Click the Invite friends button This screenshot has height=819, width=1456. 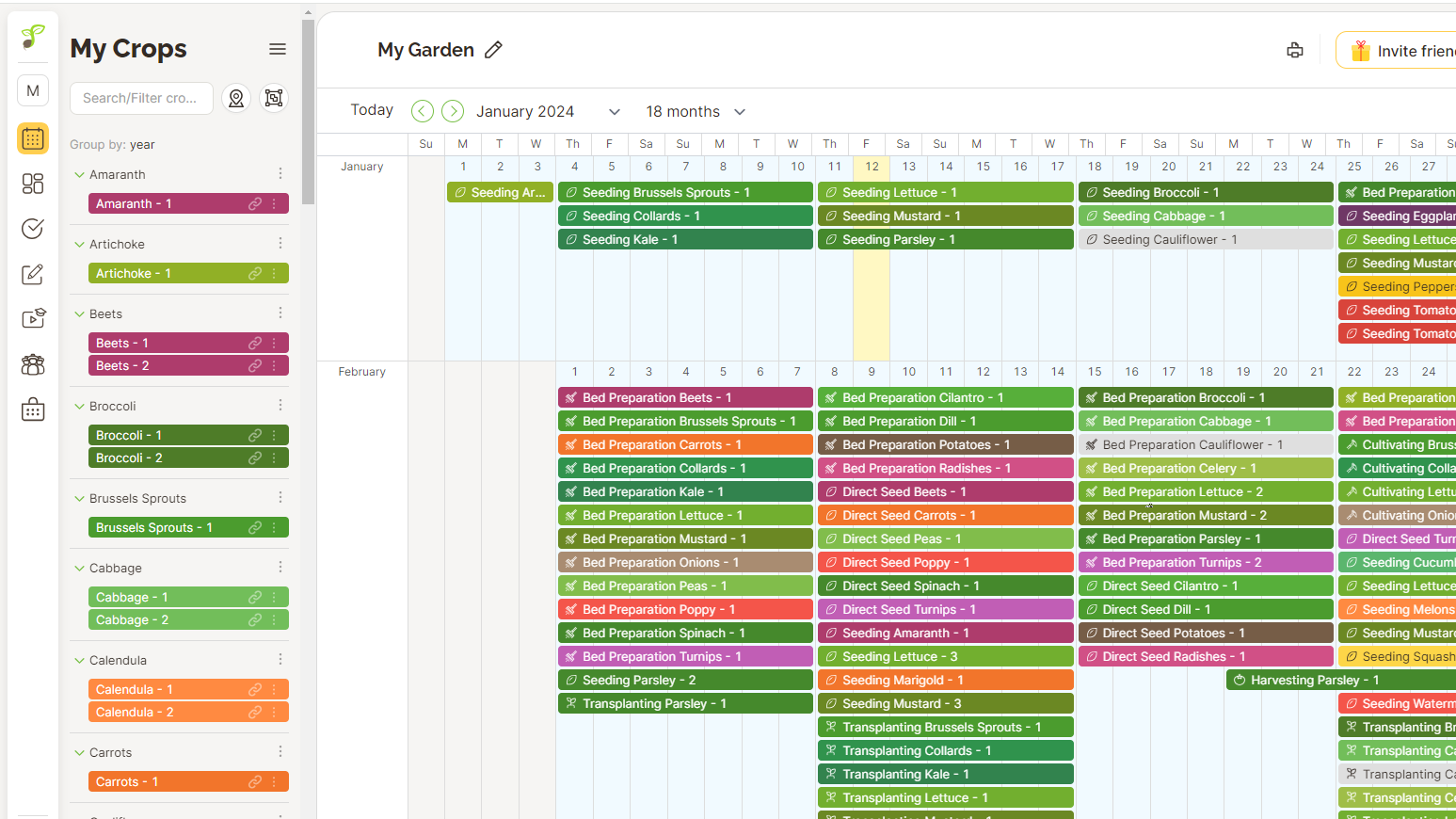[x=1400, y=51]
